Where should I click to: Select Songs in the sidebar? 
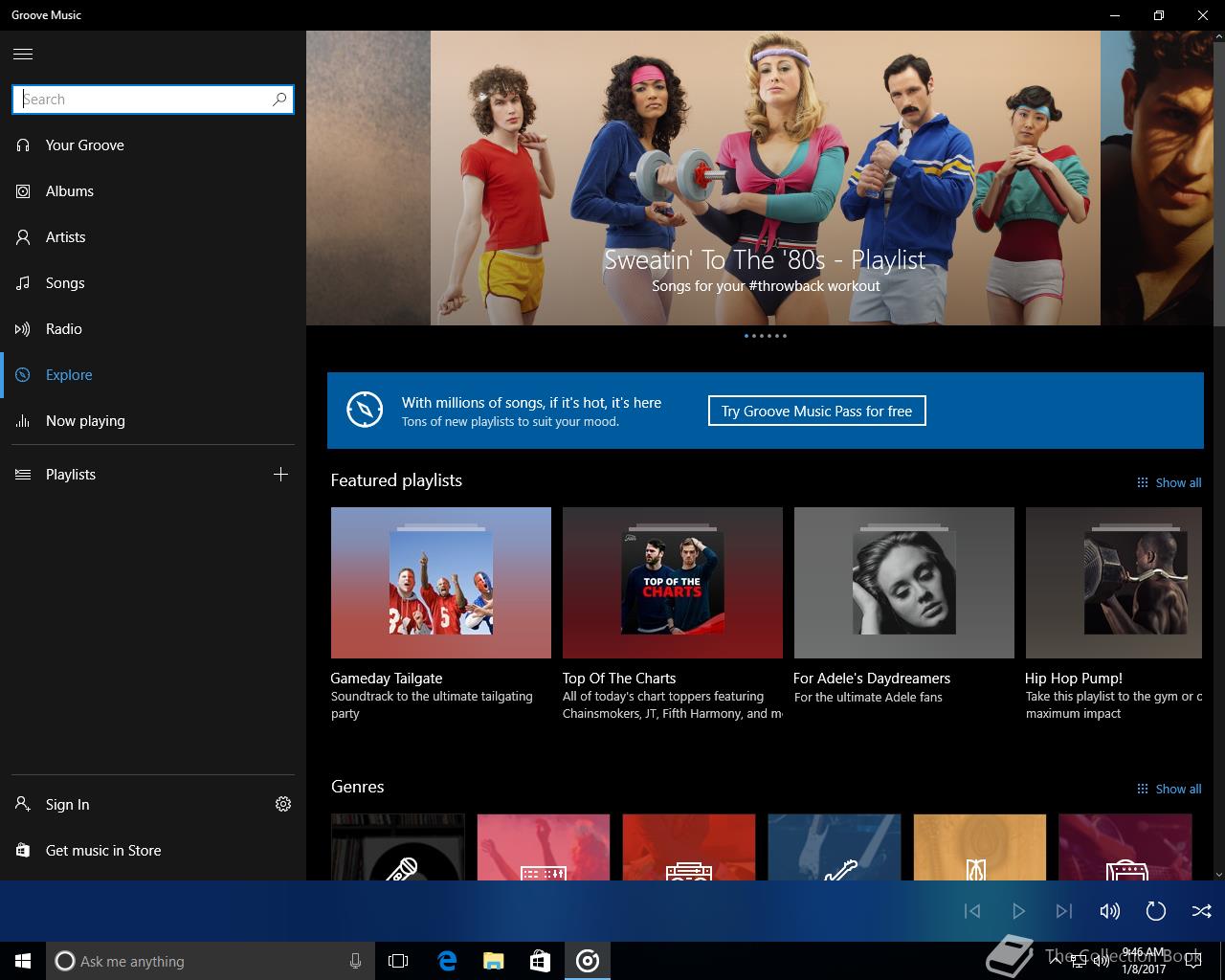click(153, 283)
